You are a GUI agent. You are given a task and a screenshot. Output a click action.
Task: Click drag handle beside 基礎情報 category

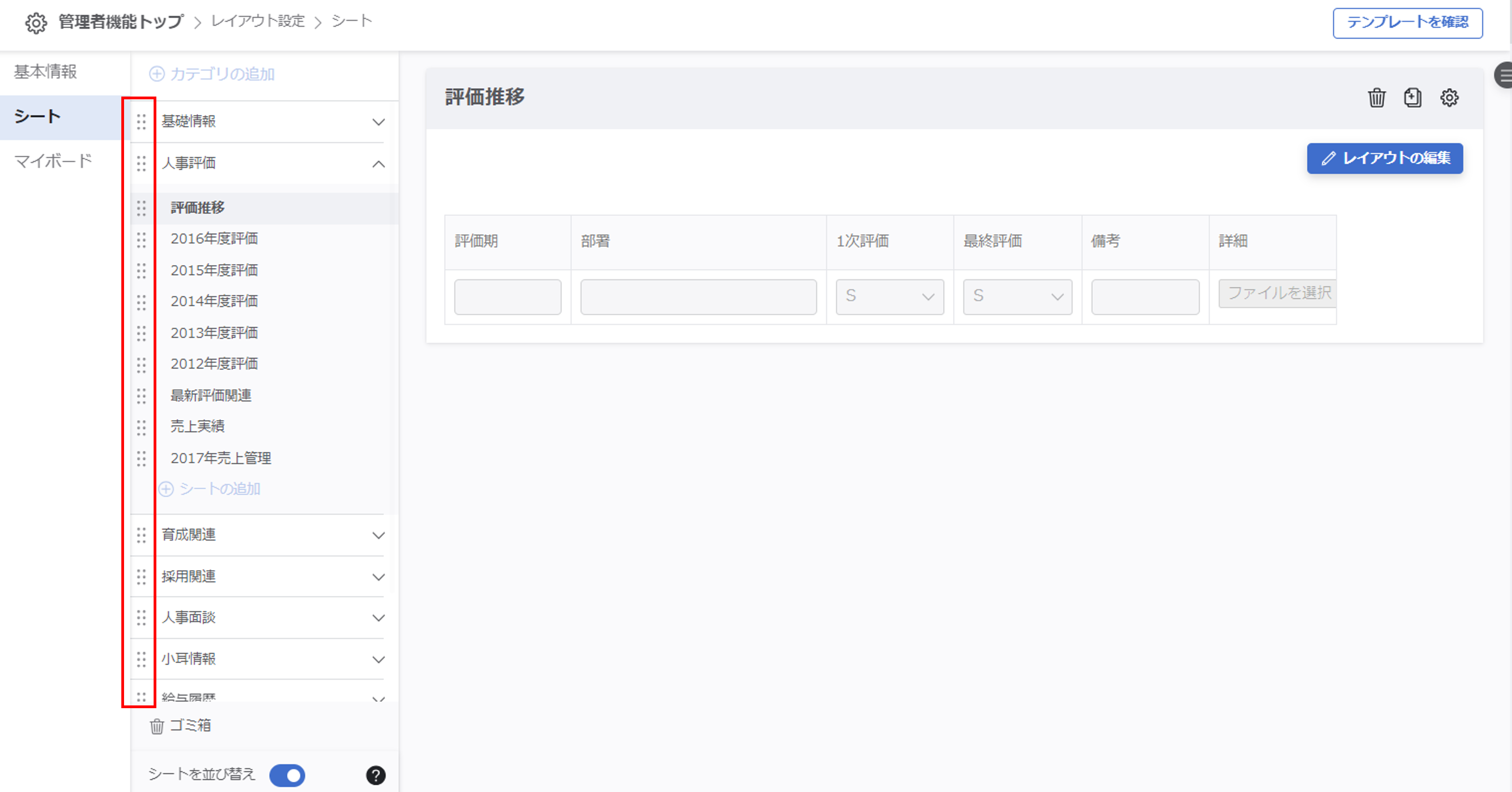coord(142,122)
